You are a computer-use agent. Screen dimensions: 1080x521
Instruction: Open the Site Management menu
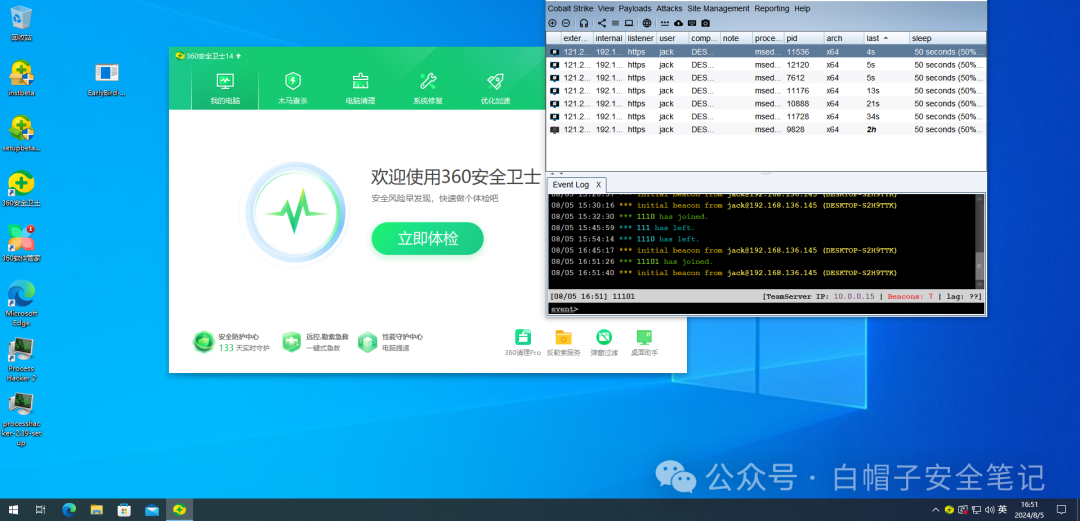tap(718, 9)
